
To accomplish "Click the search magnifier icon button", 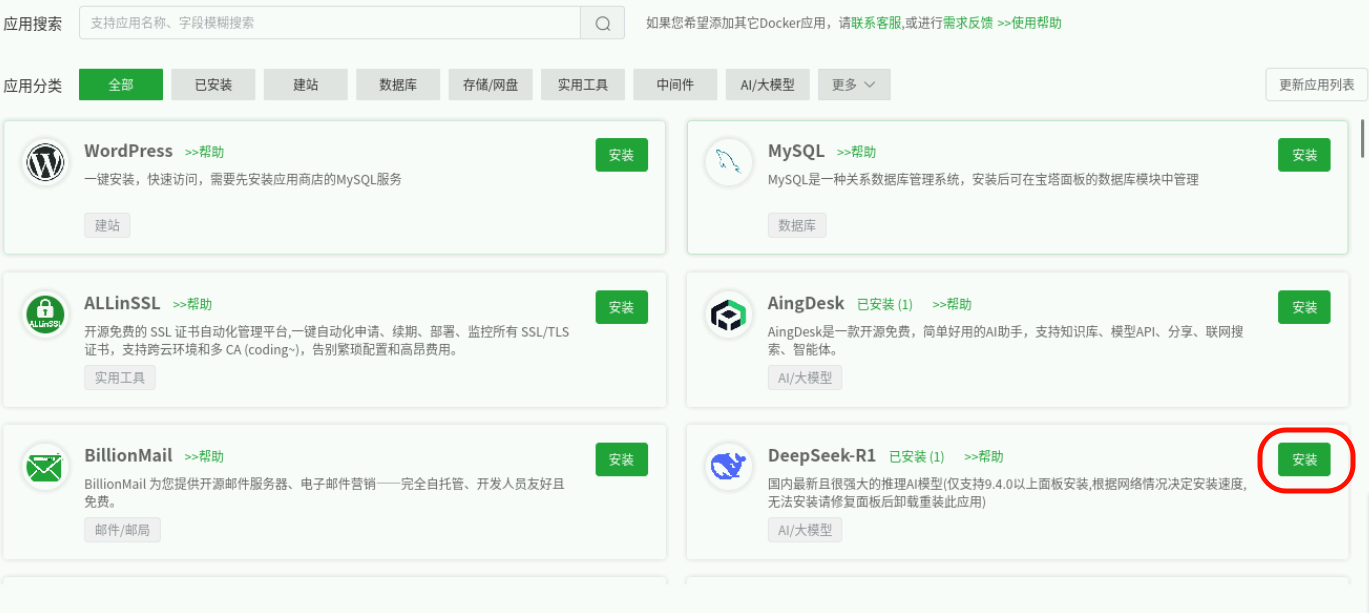I will point(603,23).
